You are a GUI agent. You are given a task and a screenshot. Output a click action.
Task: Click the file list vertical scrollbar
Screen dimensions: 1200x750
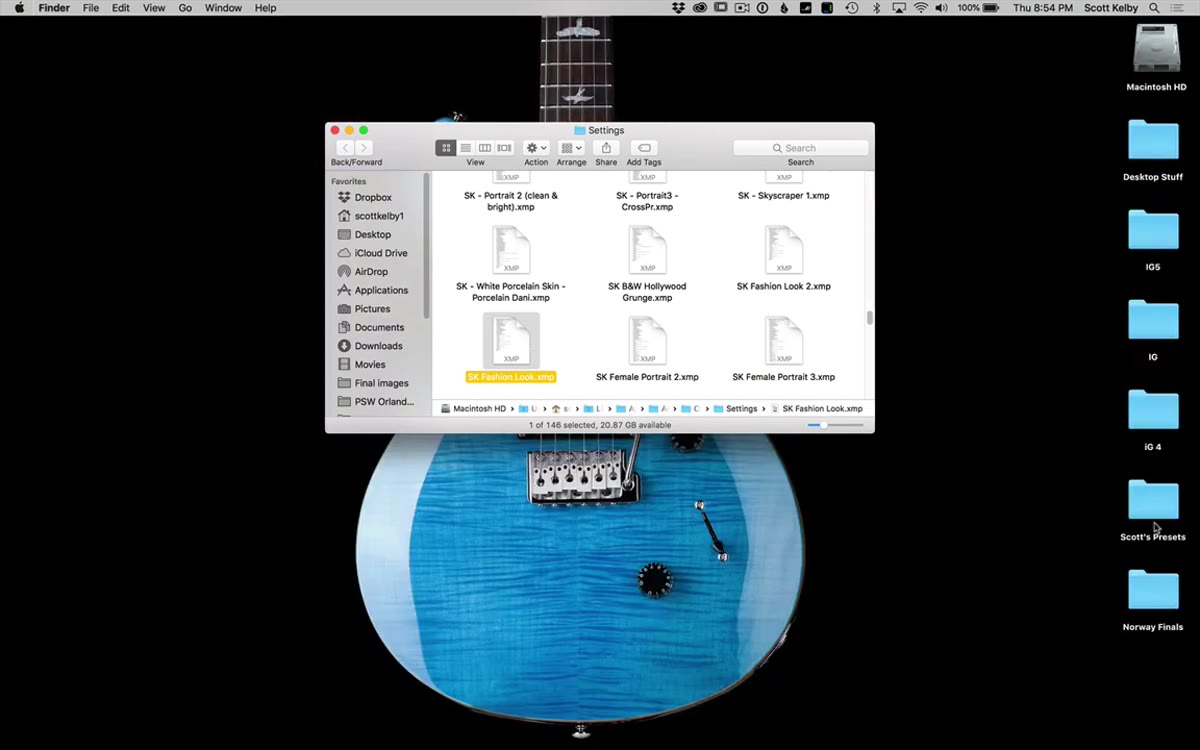(x=870, y=318)
